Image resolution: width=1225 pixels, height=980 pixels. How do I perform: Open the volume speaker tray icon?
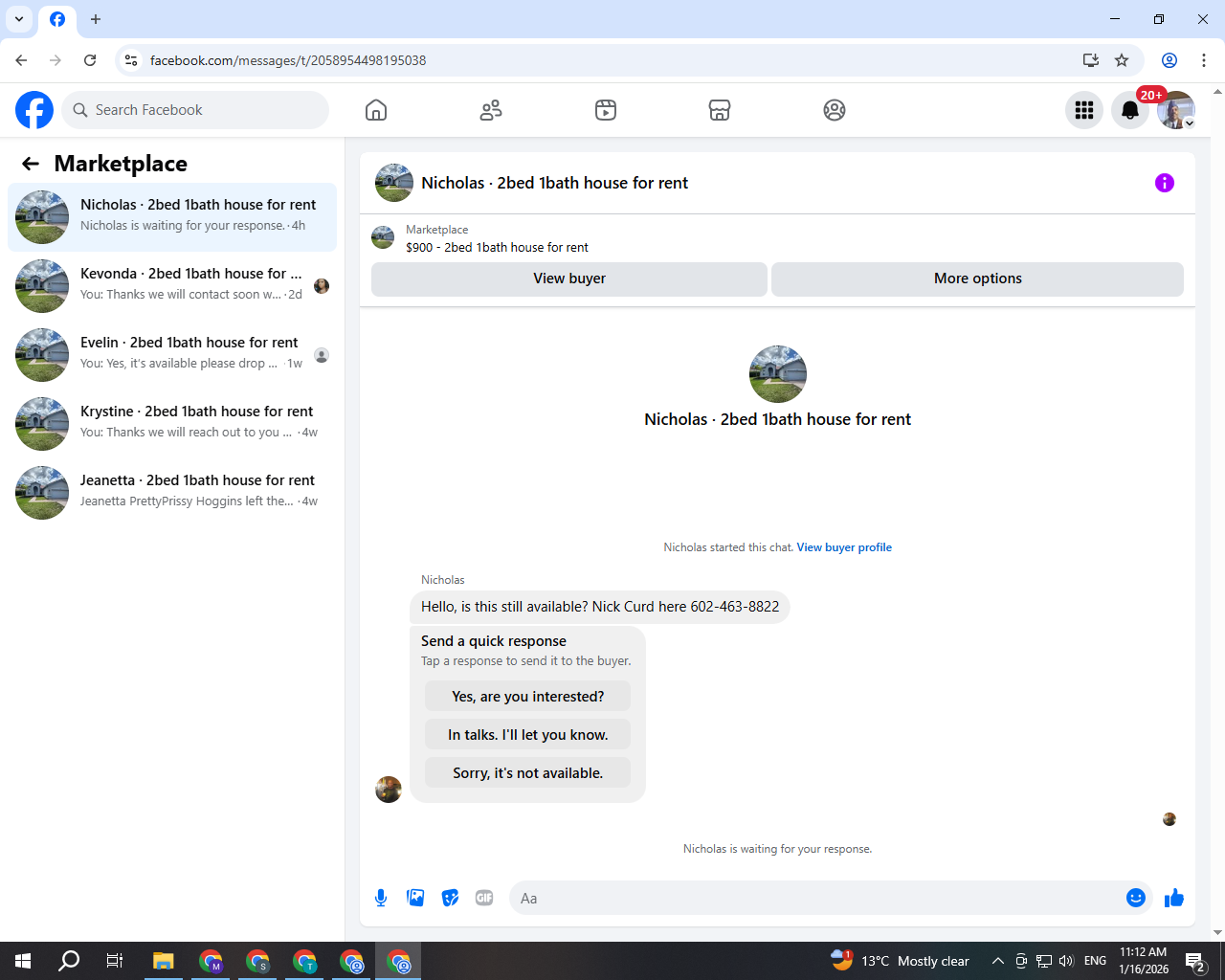point(1067,961)
